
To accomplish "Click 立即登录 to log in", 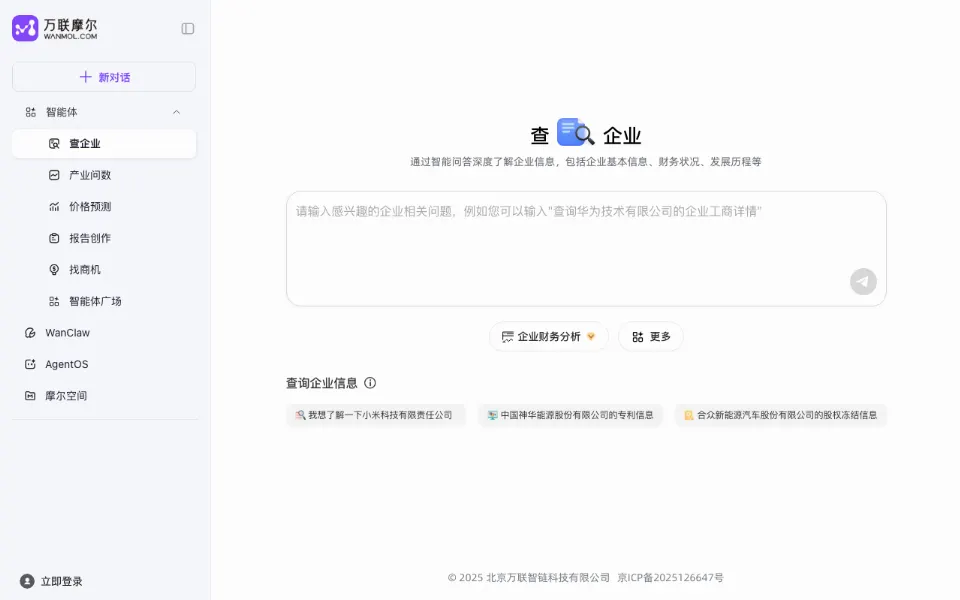I will (61, 581).
